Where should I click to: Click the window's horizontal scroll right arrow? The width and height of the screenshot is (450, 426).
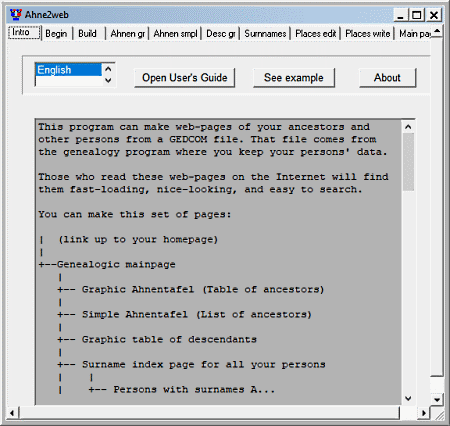pyautogui.click(x=424, y=413)
